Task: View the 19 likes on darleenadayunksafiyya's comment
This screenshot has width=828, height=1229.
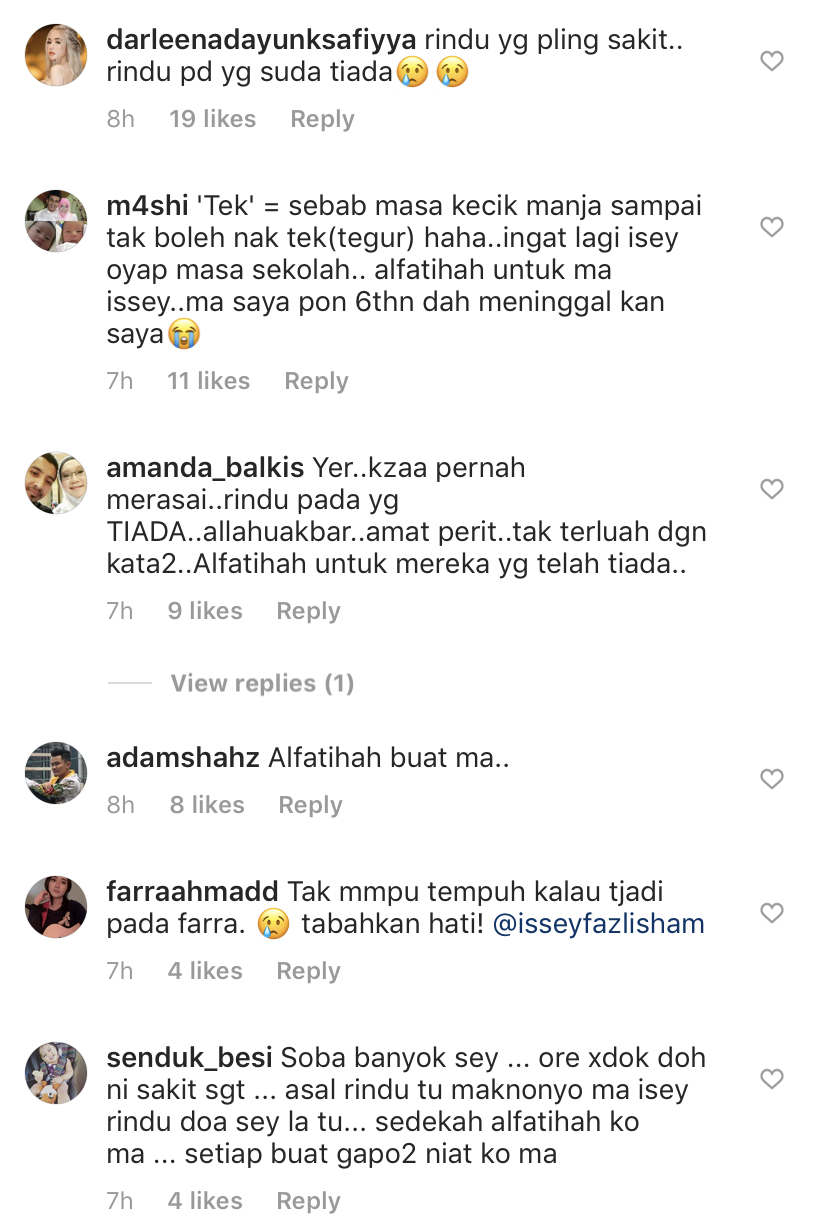Action: [213, 119]
